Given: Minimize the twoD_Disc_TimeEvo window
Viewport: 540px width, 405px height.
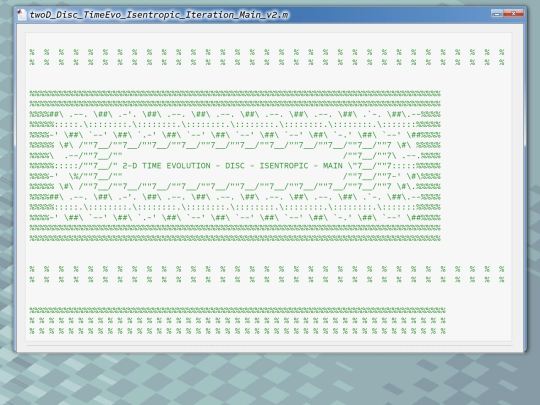Looking at the screenshot, I should [496, 13].
